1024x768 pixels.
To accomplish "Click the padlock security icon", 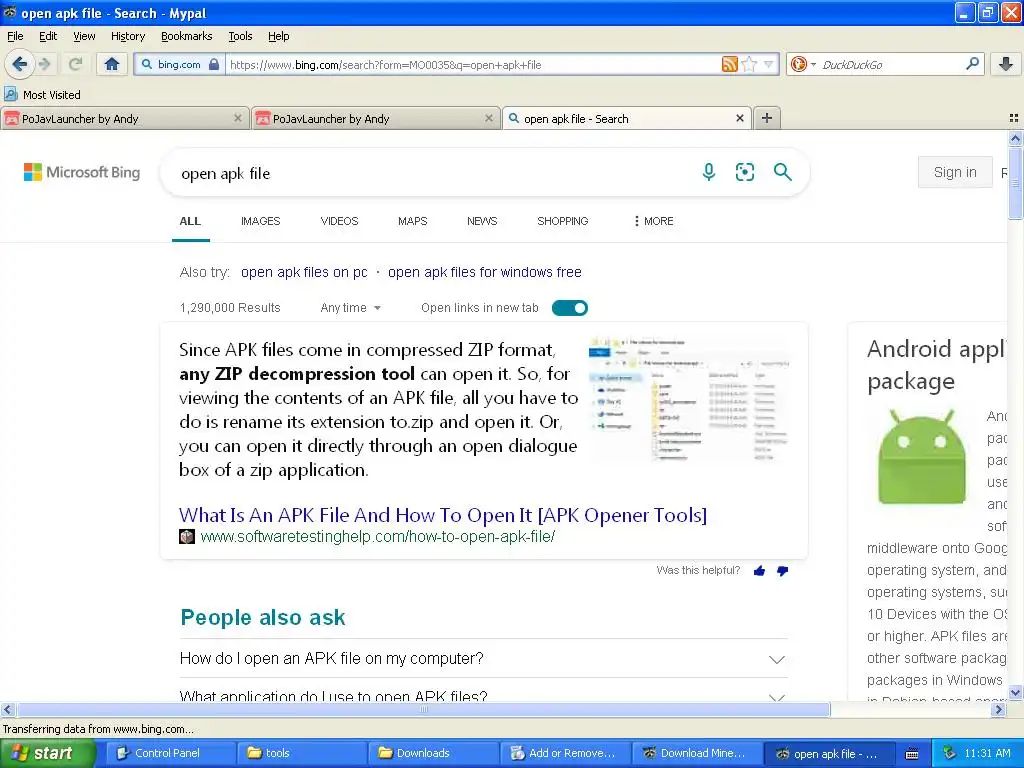I will [214, 64].
